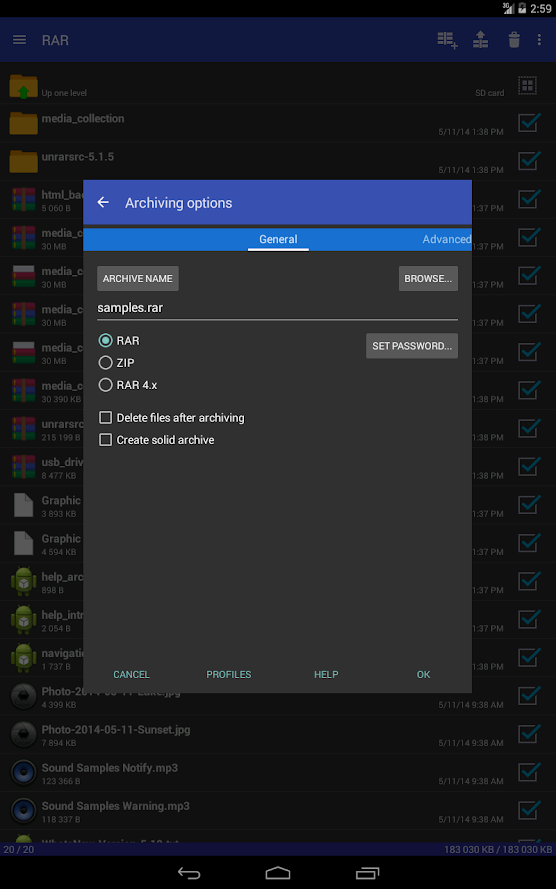The image size is (556, 889).
Task: Edit the samples.rar archive name field
Action: click(277, 308)
